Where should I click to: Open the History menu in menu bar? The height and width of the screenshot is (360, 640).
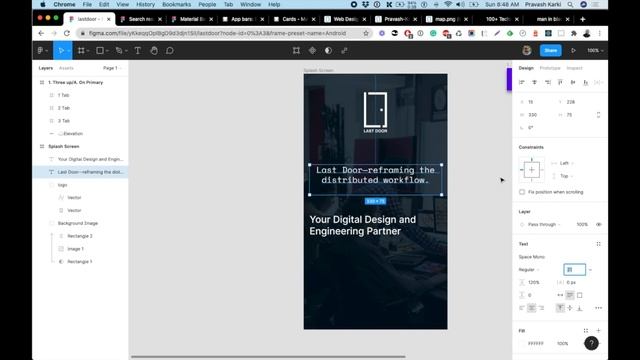pos(145,4)
